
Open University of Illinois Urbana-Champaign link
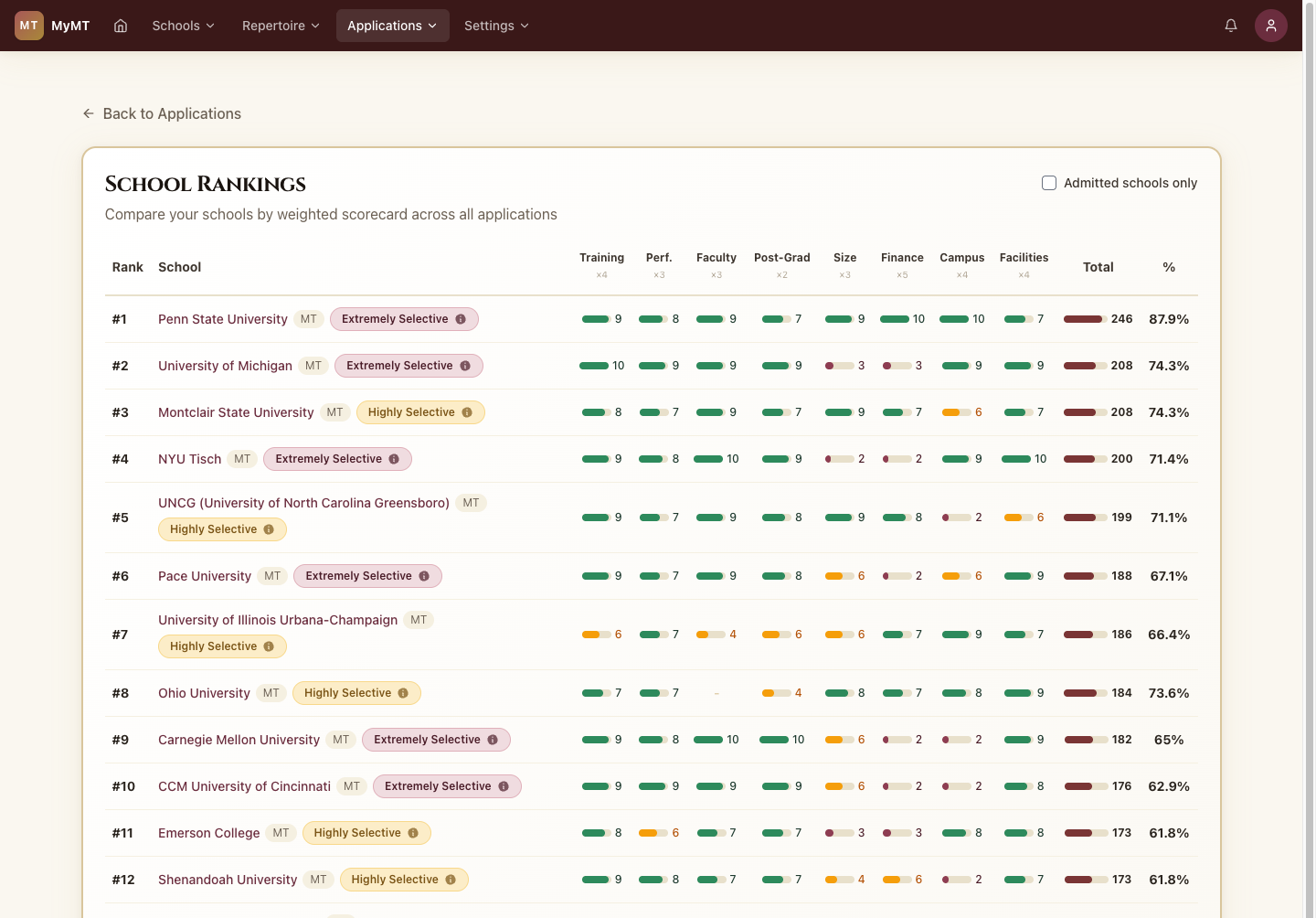click(278, 620)
